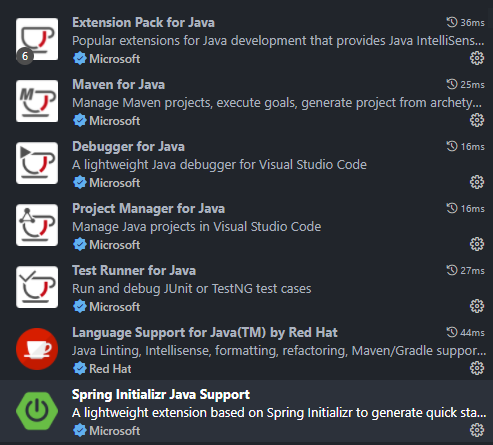493x445 pixels.
Task: Click the Red Hat publisher name
Action: coord(110,369)
